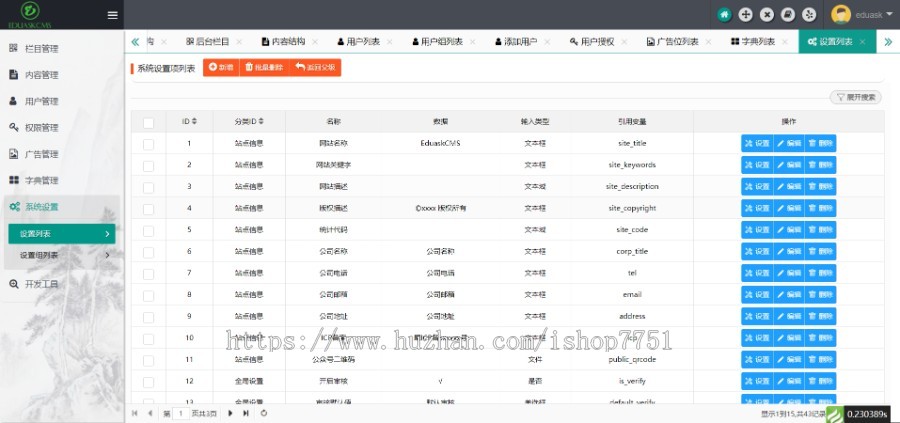Check the box for row ID 2
Image resolution: width=900 pixels, height=423 pixels.
point(148,166)
